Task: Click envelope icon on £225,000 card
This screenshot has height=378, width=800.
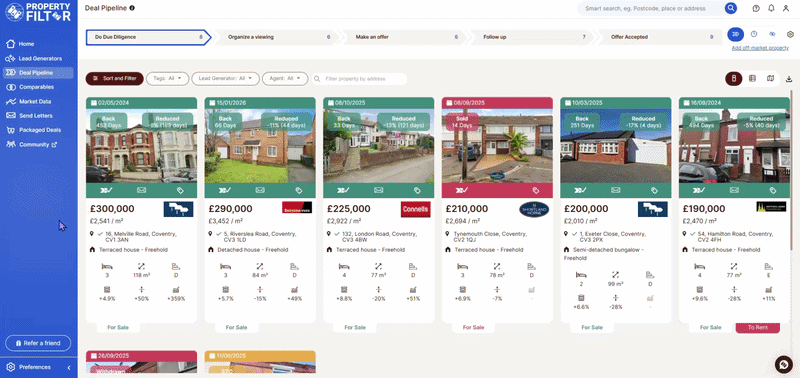Action: (379, 190)
